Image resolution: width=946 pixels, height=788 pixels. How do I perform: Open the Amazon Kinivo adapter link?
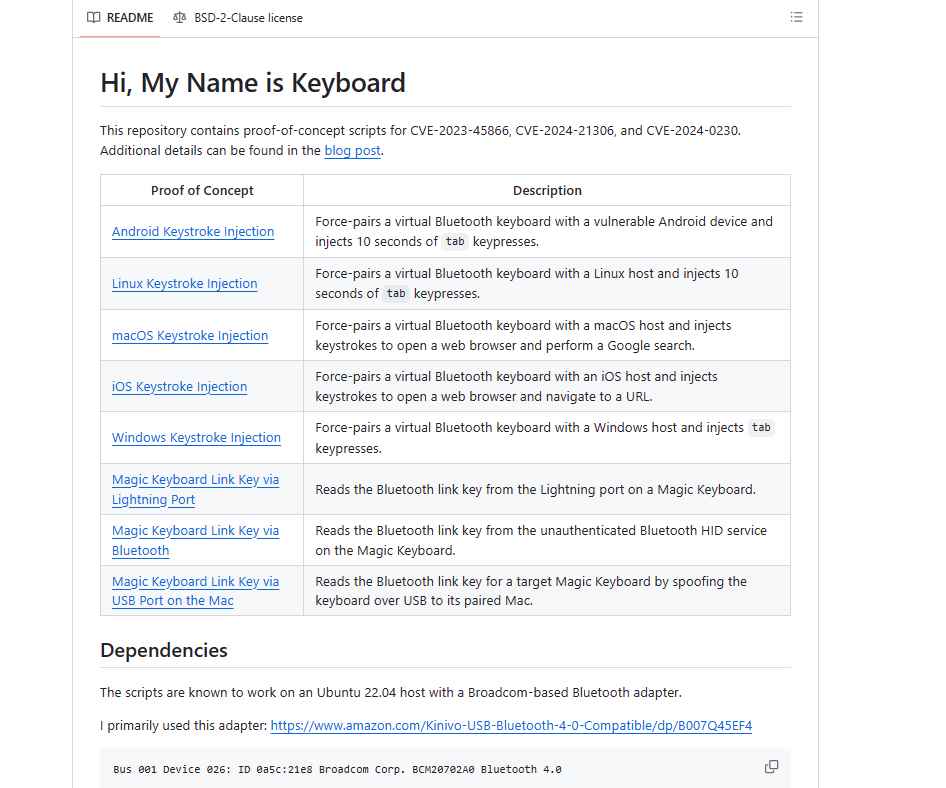[x=511, y=725]
